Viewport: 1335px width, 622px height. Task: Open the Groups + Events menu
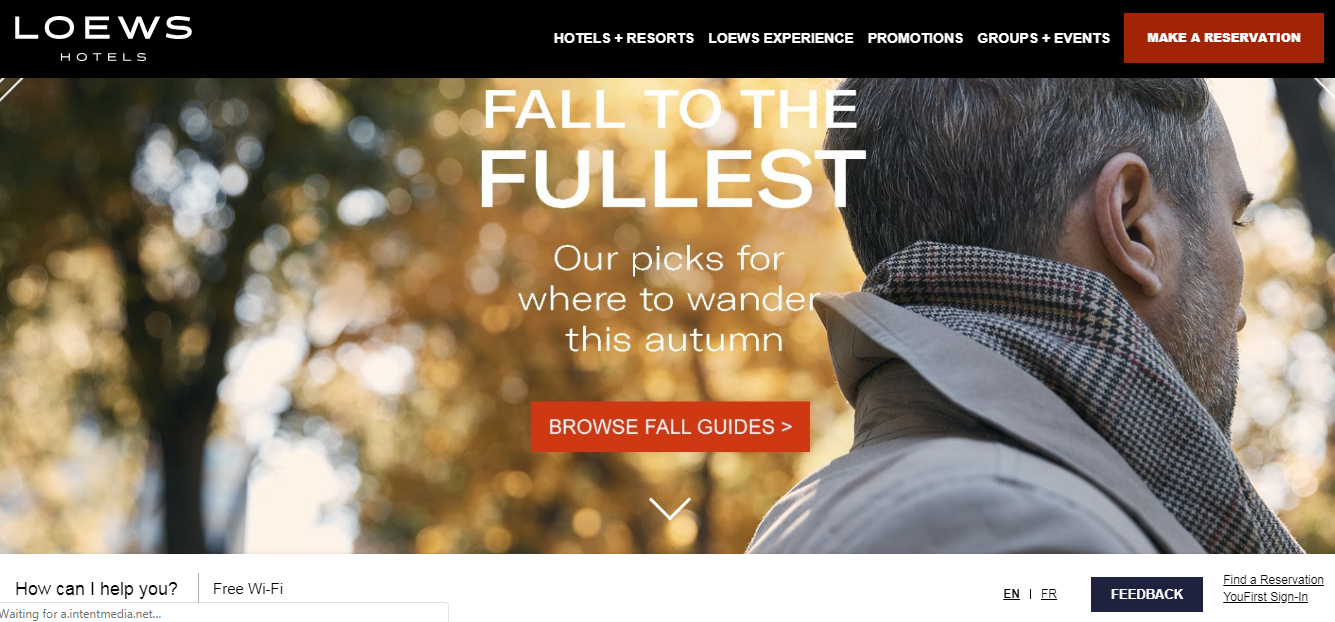(x=1044, y=38)
